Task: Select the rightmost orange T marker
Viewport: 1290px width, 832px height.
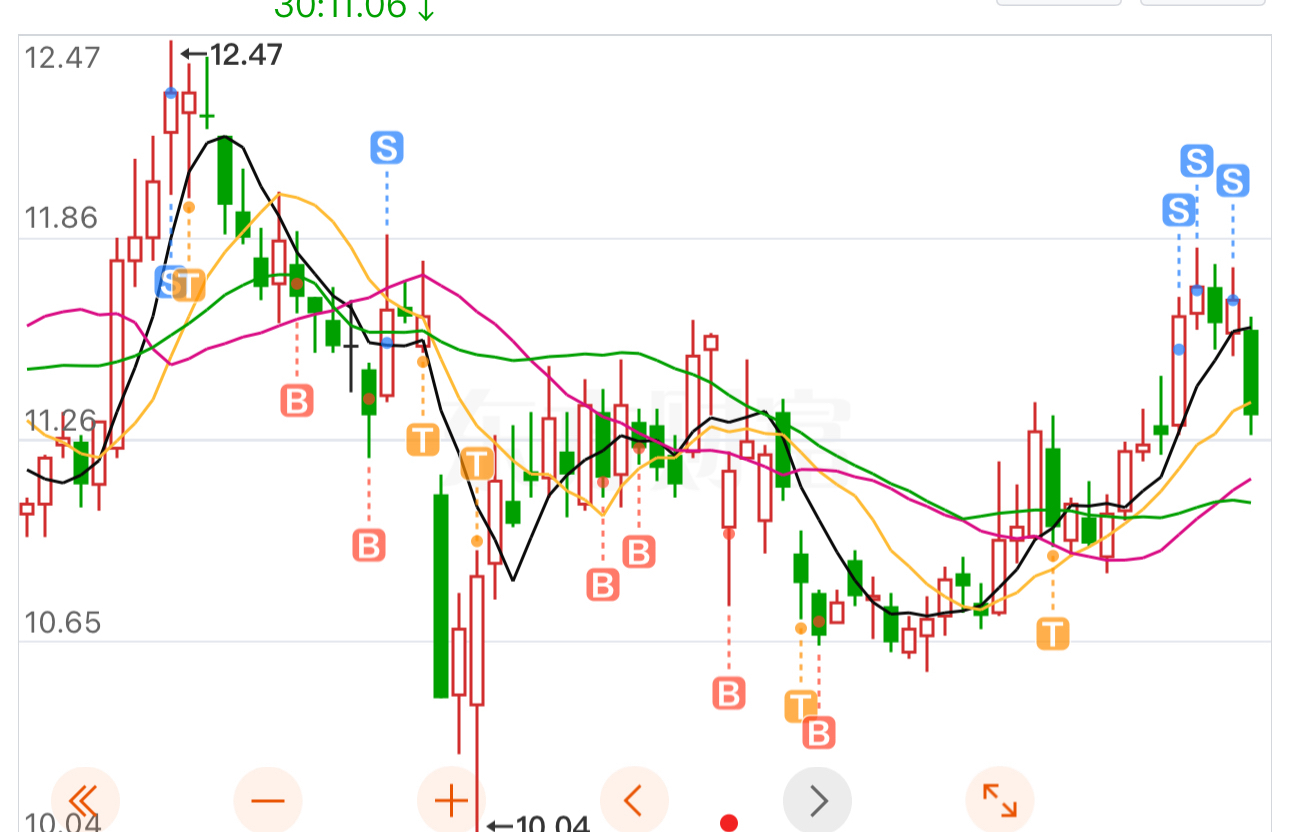Action: pyautogui.click(x=1052, y=634)
